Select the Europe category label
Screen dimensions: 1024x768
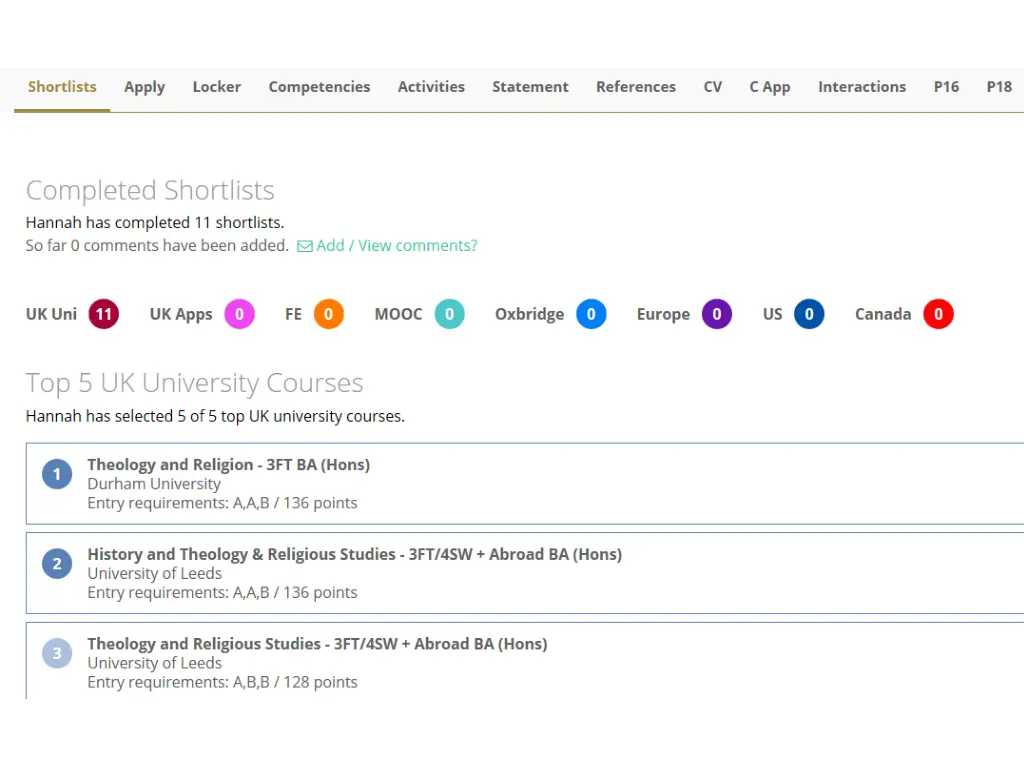point(664,315)
